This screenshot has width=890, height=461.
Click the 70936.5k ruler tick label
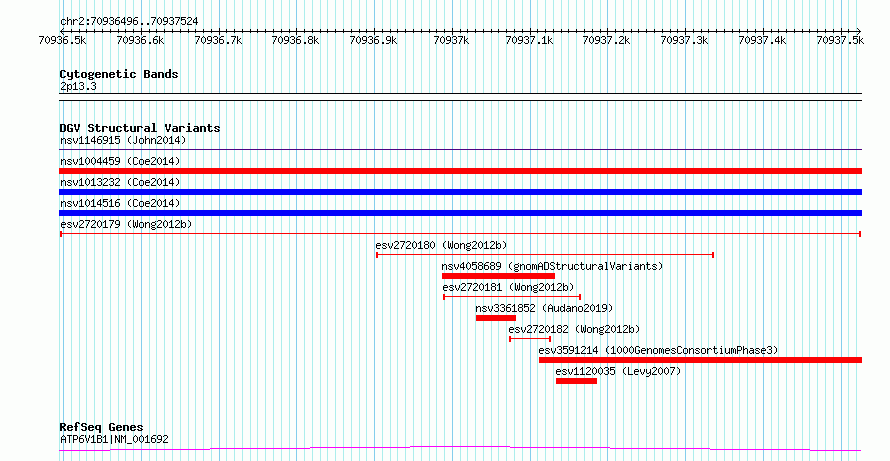tap(63, 40)
